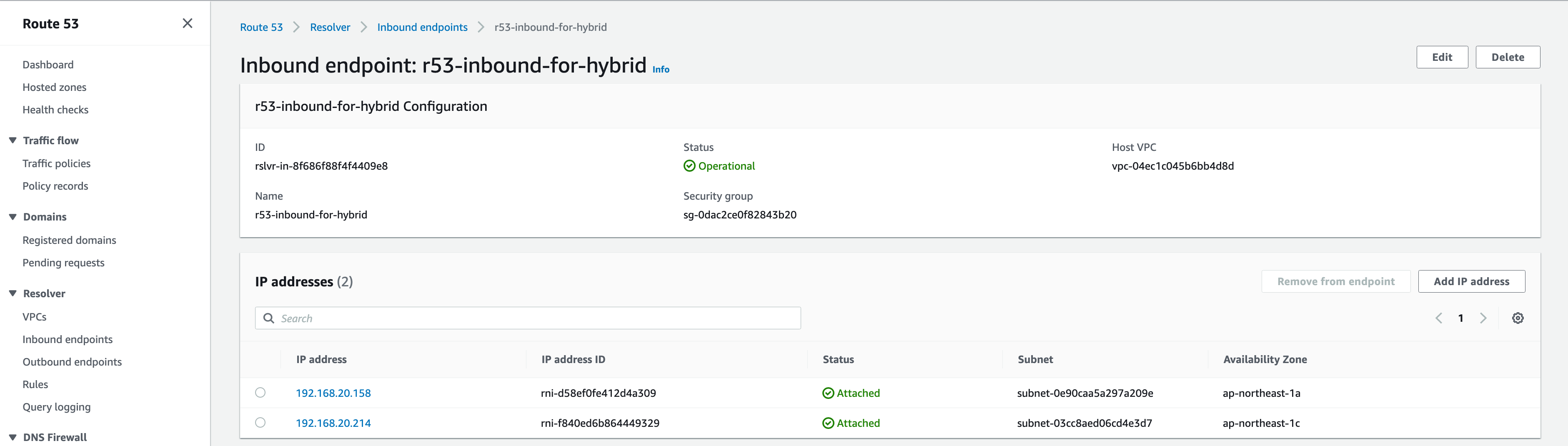The height and width of the screenshot is (446, 1568).
Task: Open Query logging in sidebar
Action: tap(57, 407)
